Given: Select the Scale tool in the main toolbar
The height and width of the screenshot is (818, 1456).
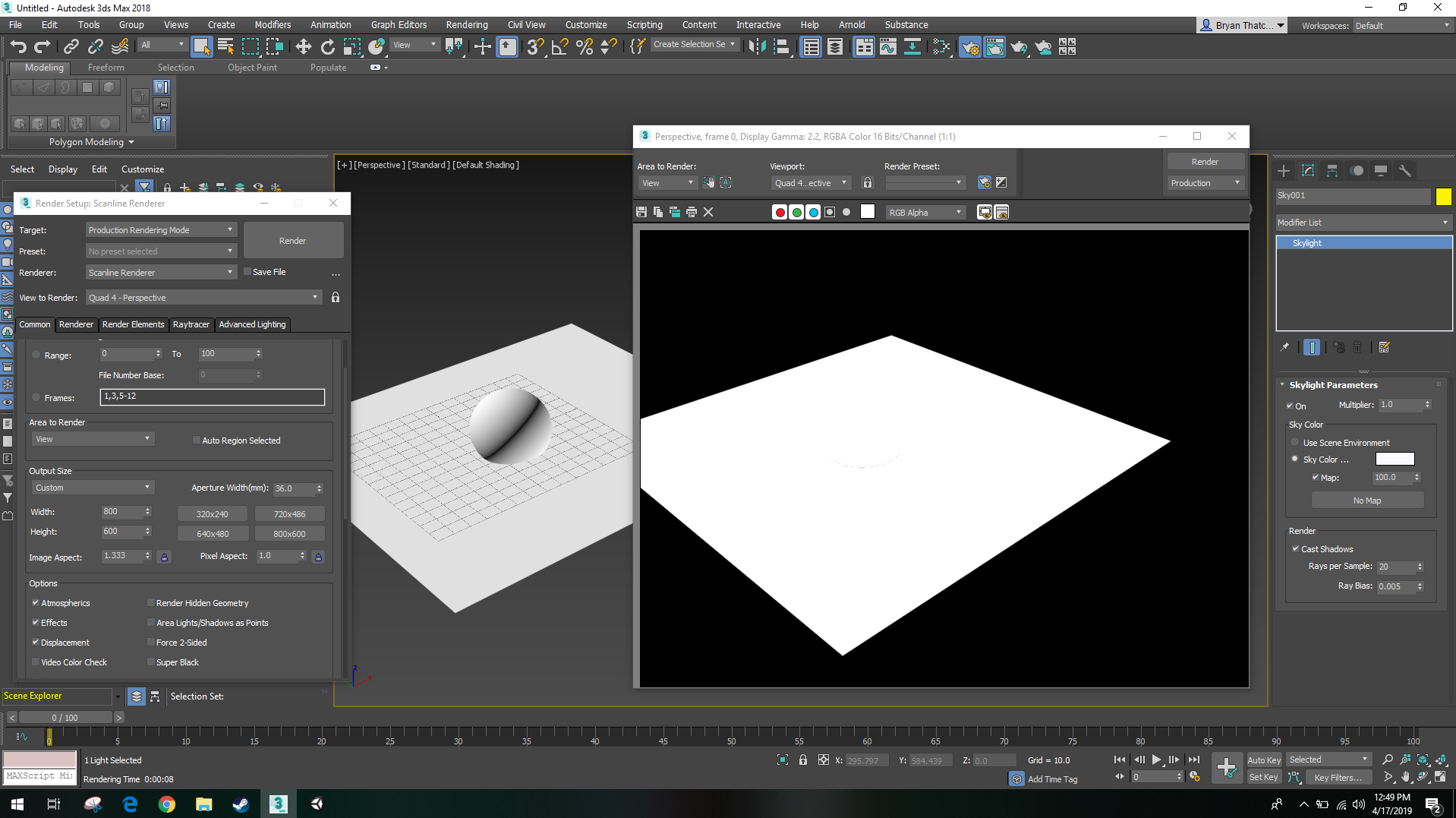Looking at the screenshot, I should pyautogui.click(x=351, y=46).
